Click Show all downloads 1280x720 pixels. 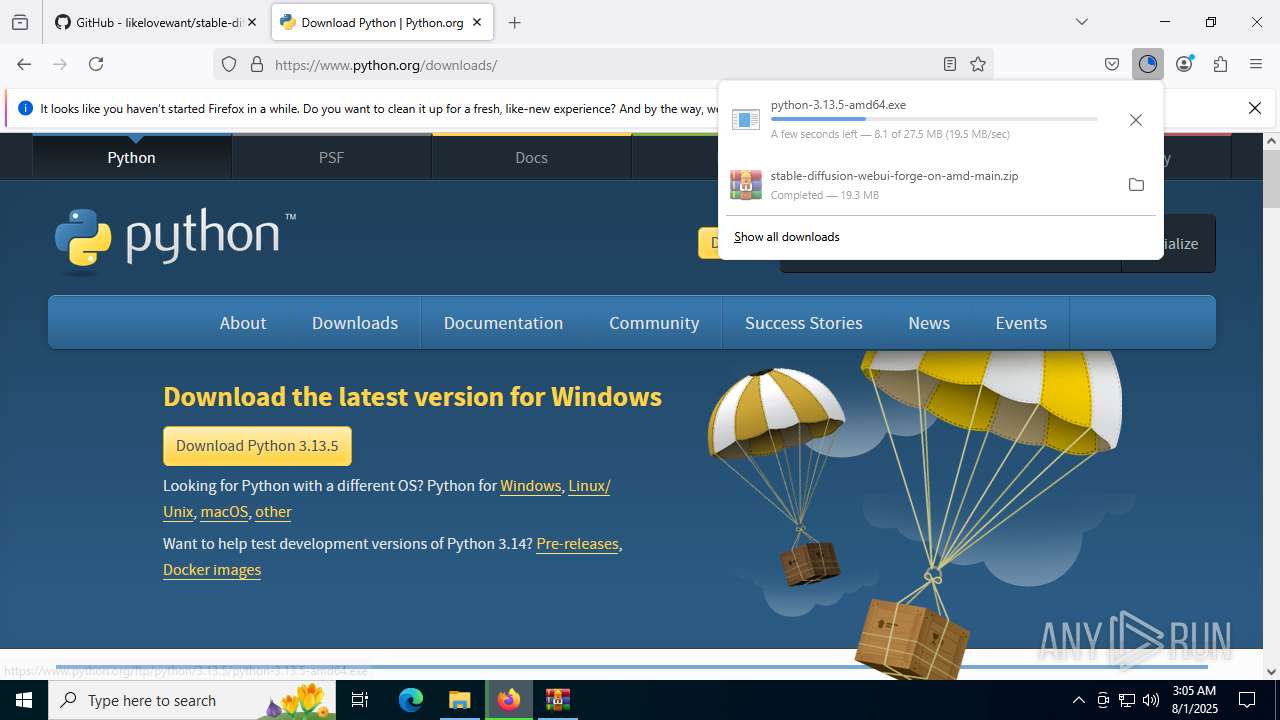pos(787,237)
